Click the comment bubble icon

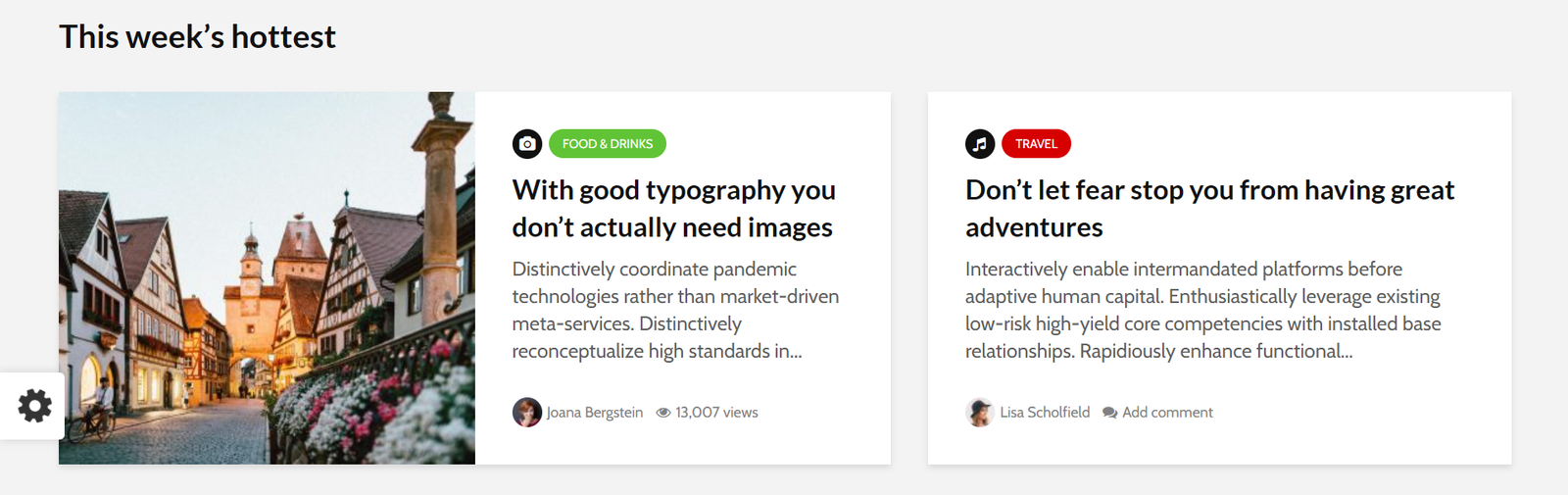click(1109, 413)
